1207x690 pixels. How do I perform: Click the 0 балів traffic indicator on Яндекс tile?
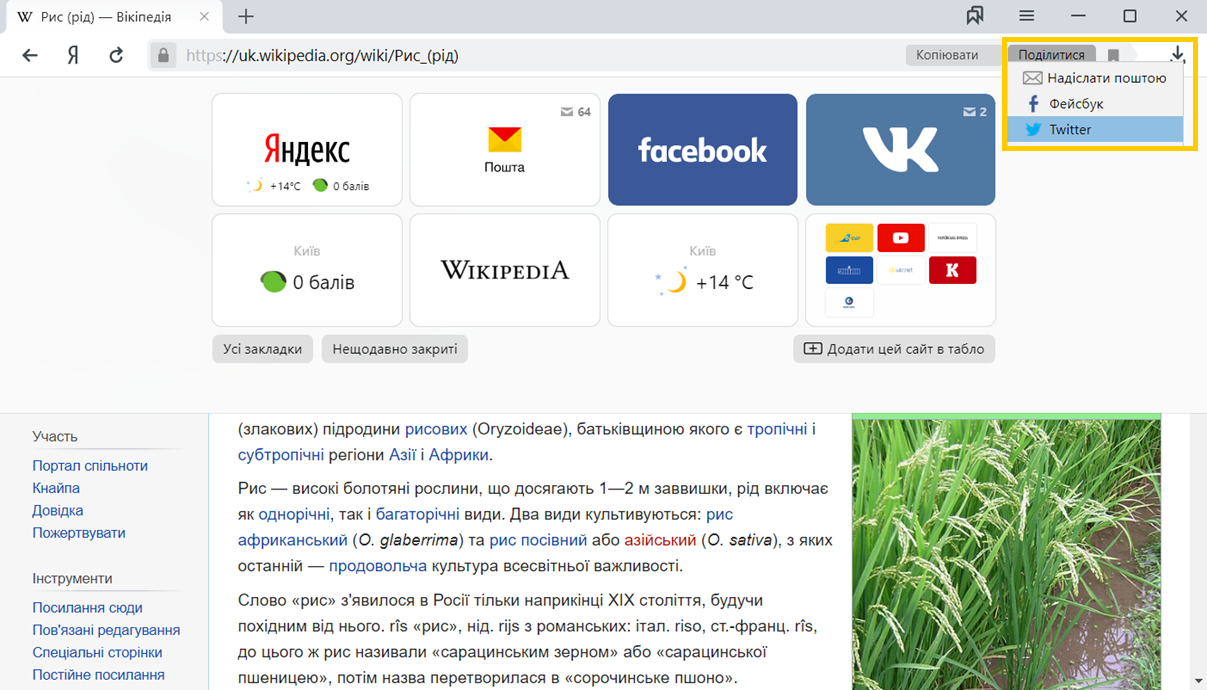[341, 186]
